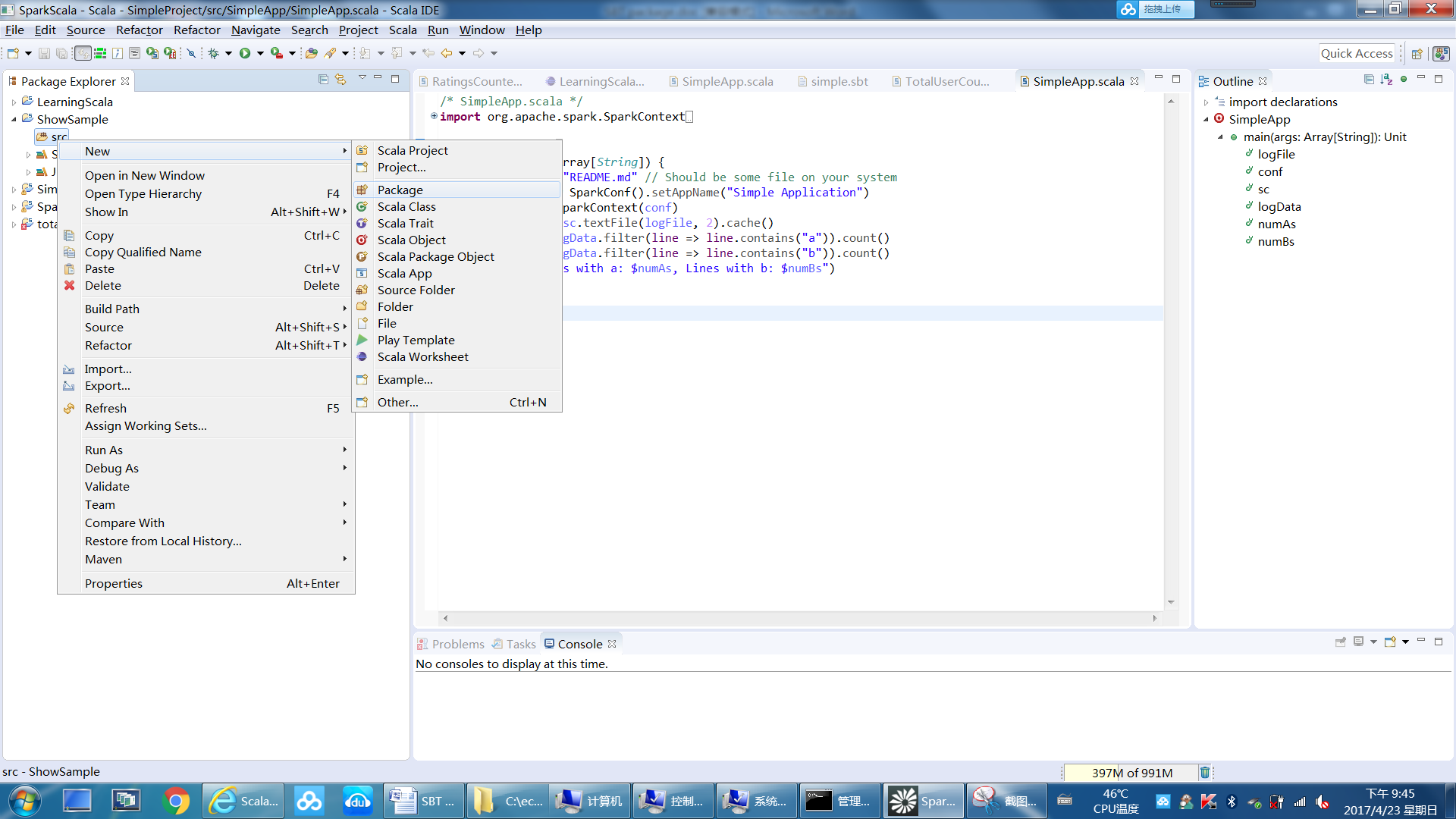This screenshot has width=1456, height=819.
Task: Click the Save toolbar icon
Action: pyautogui.click(x=44, y=53)
